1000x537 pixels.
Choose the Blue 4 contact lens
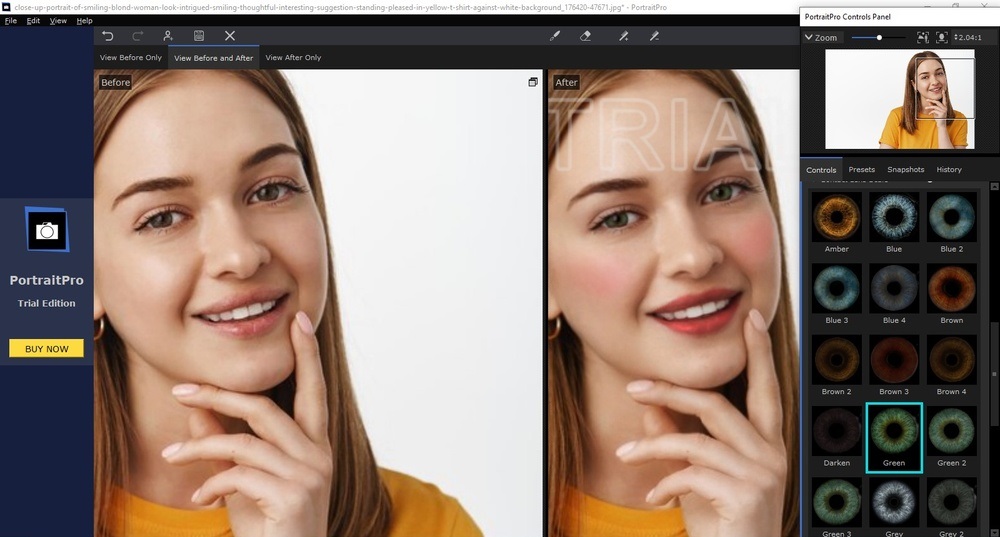coord(894,294)
